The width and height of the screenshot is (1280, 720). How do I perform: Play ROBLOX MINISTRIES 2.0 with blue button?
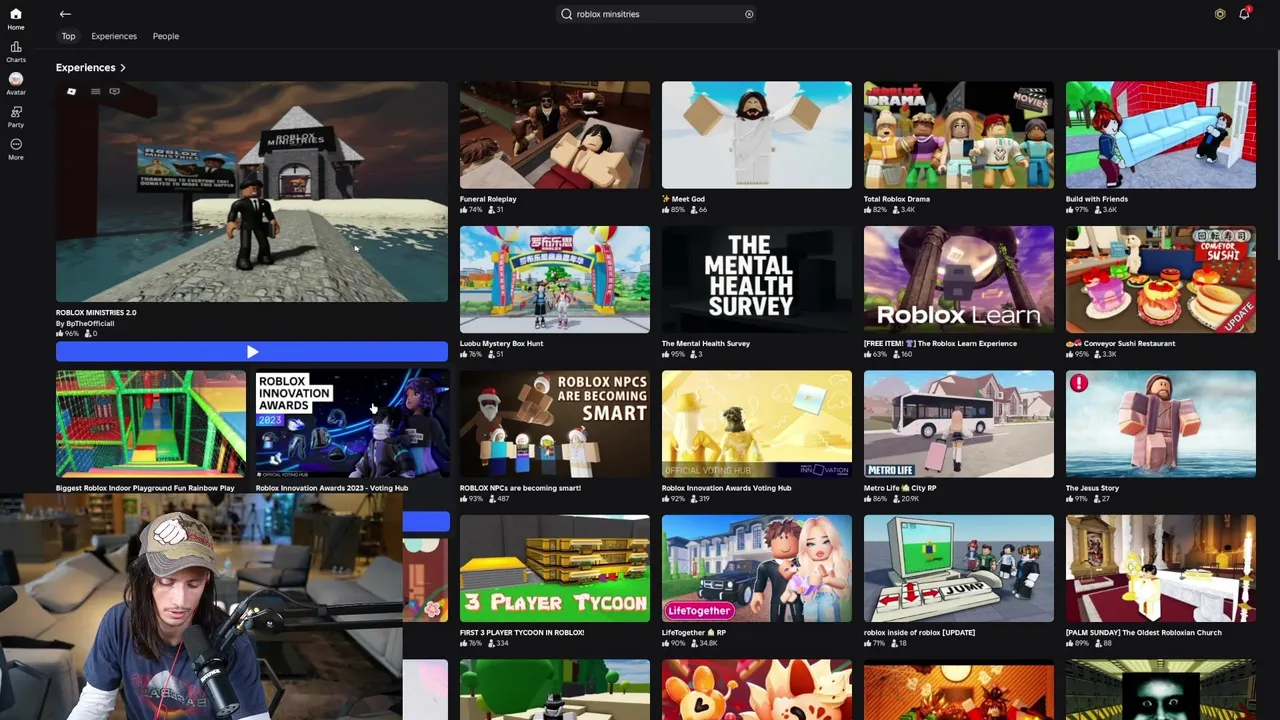pos(252,351)
